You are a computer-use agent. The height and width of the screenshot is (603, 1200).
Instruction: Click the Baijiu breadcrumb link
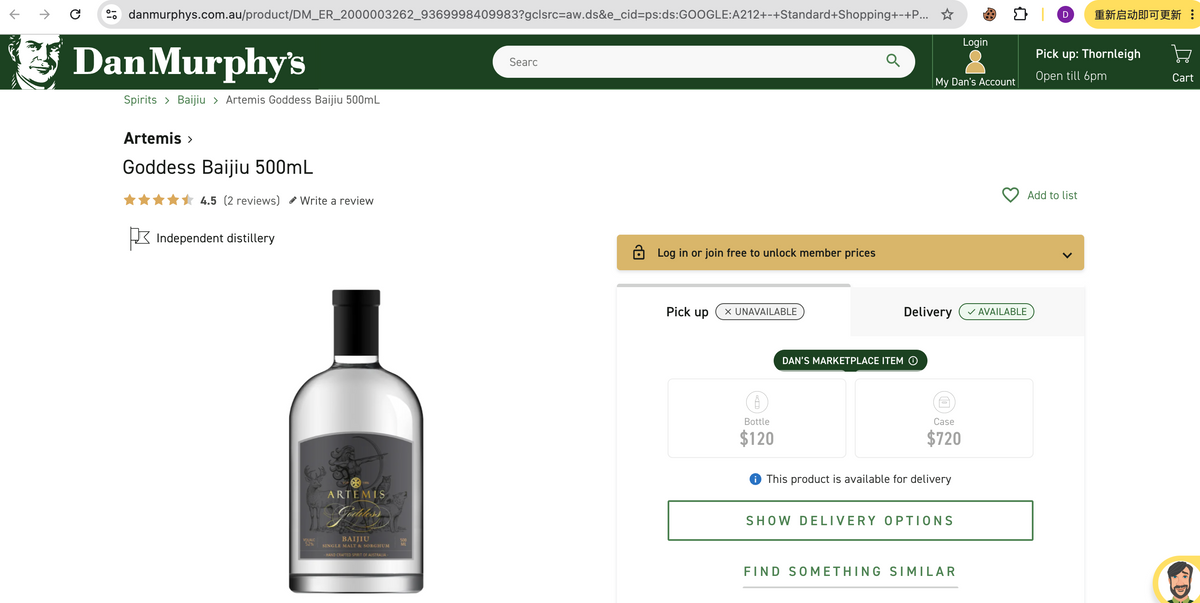click(191, 100)
